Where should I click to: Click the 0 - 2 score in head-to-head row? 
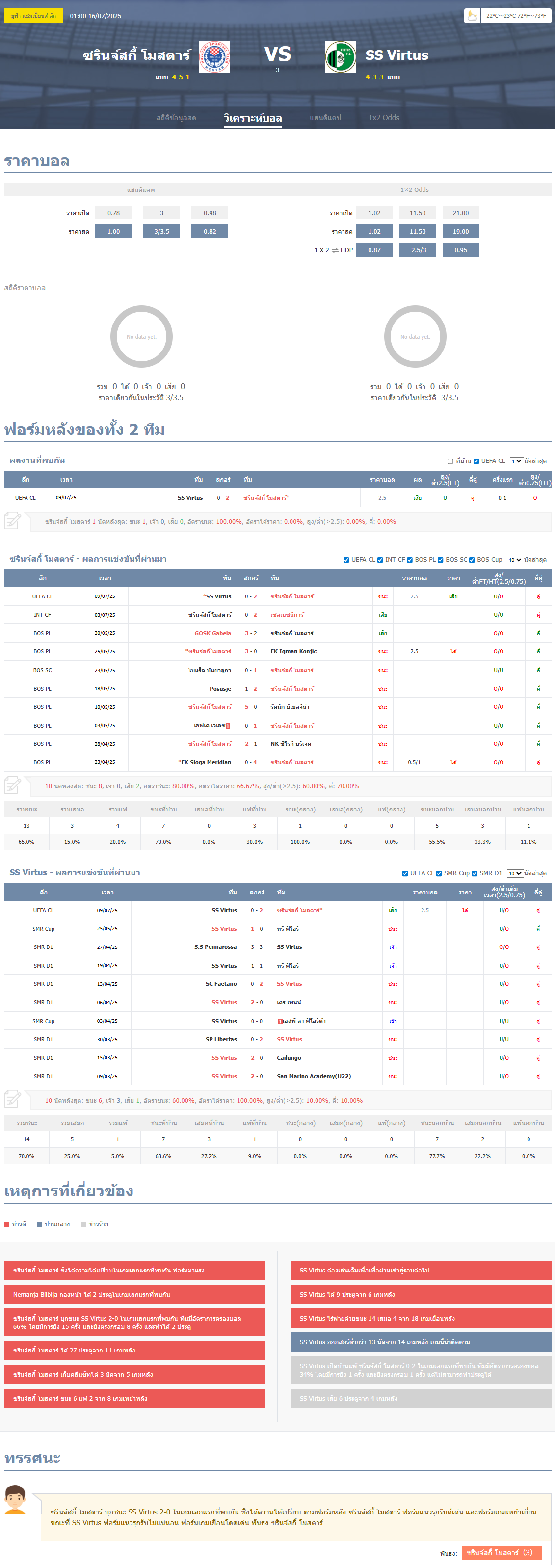223,498
